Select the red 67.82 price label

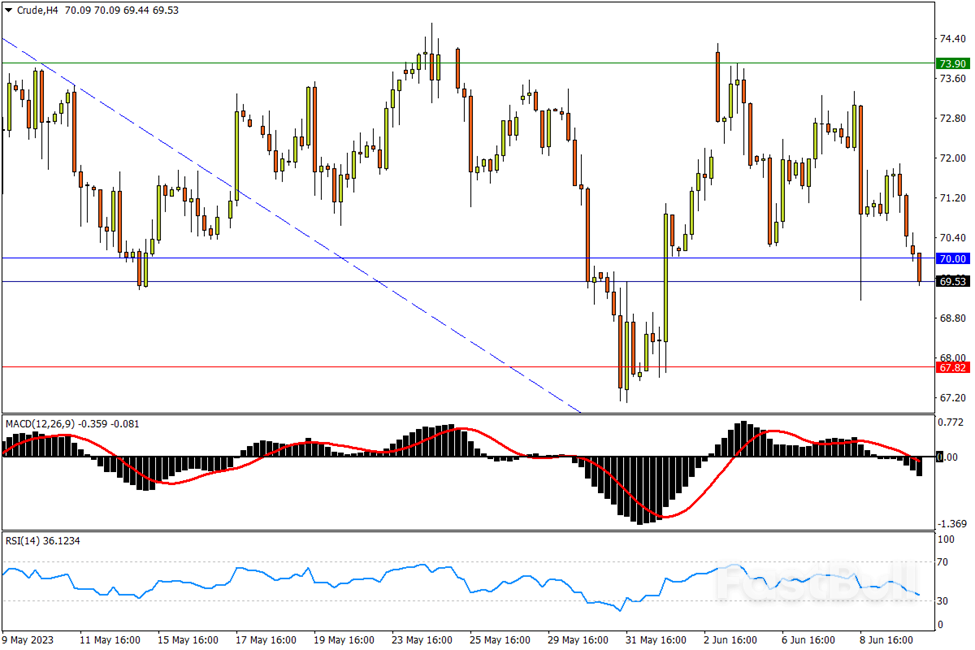(952, 367)
